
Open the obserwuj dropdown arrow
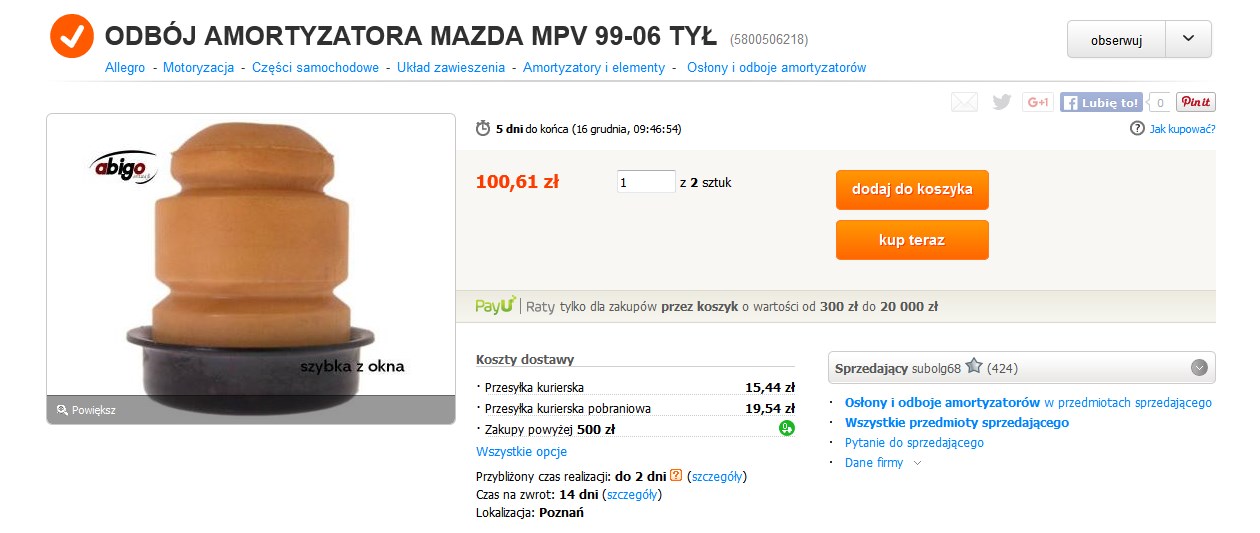(x=1188, y=39)
